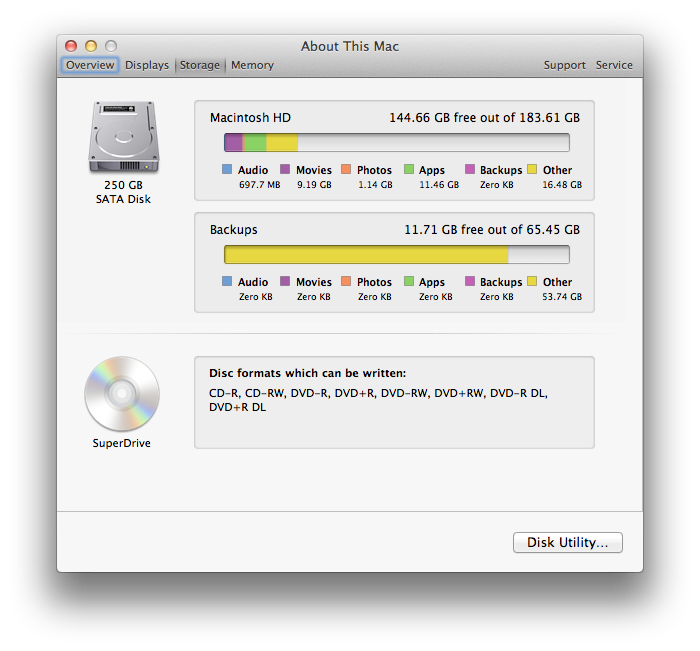Click 'Disc formats which can be written:' heading
The height and width of the screenshot is (651, 700).
(x=308, y=373)
